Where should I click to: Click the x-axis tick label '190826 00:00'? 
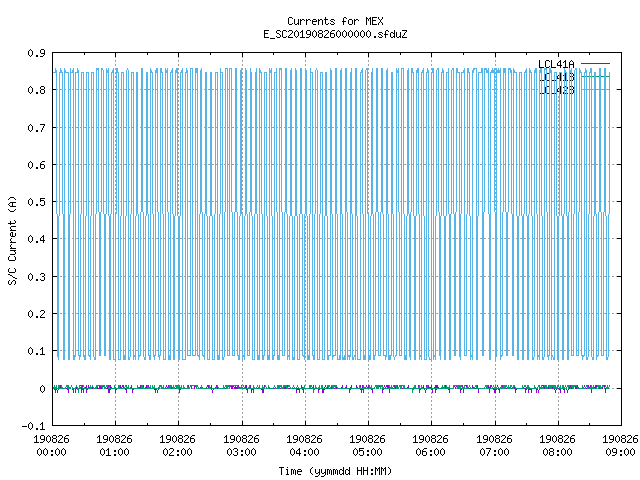[51, 446]
